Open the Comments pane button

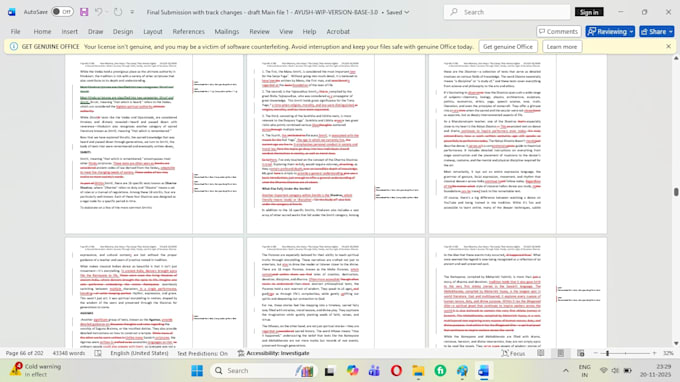[559, 32]
